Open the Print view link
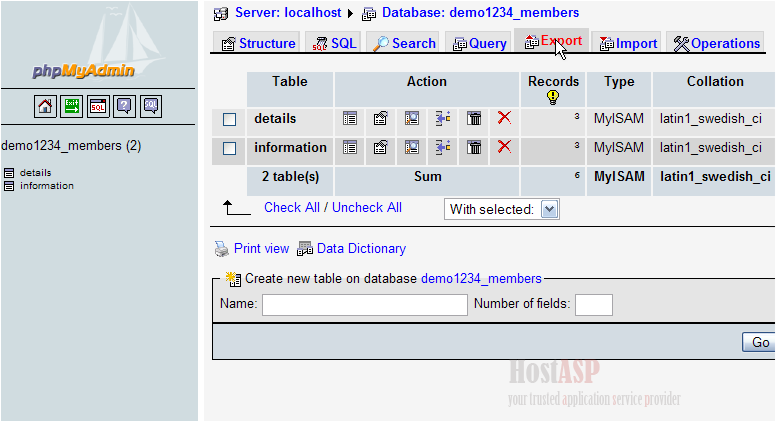 261,248
